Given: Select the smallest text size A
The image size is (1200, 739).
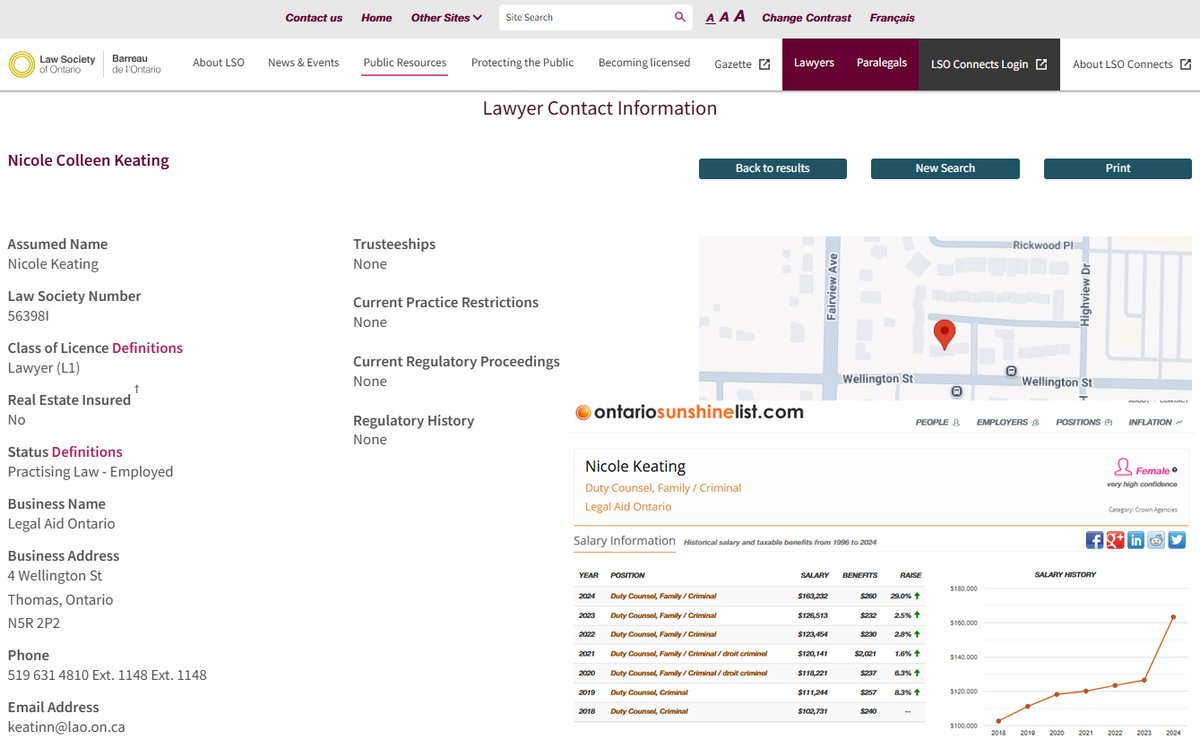Looking at the screenshot, I should point(710,18).
